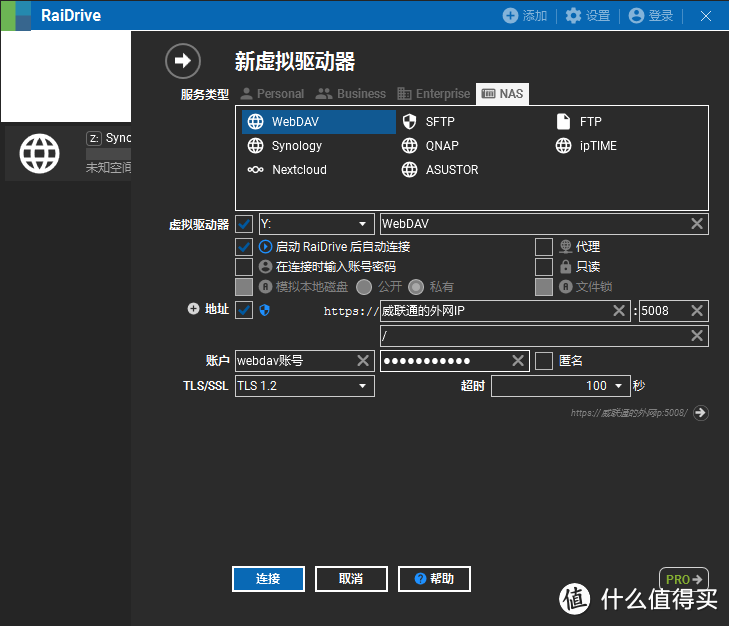
Task: Click the PRO upgrade badge
Action: pyautogui.click(x=683, y=579)
